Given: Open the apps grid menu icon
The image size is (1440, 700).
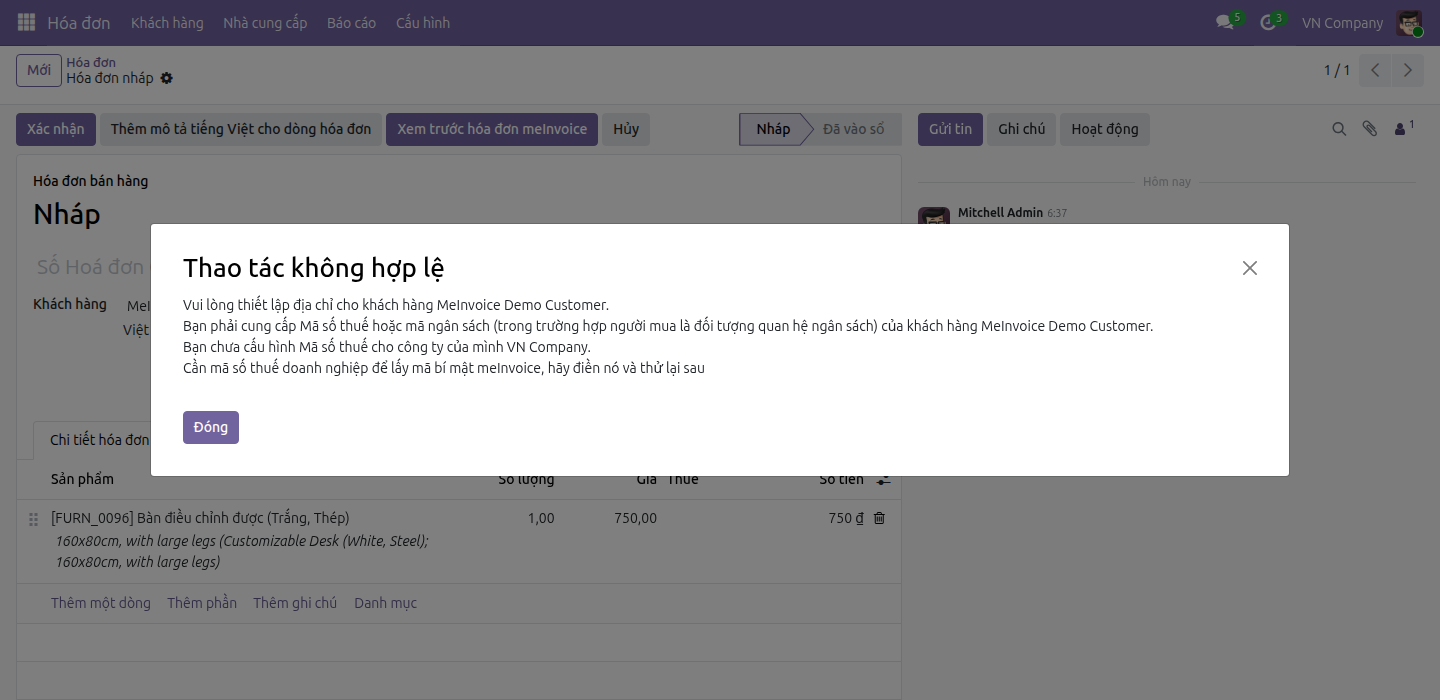Looking at the screenshot, I should (26, 22).
